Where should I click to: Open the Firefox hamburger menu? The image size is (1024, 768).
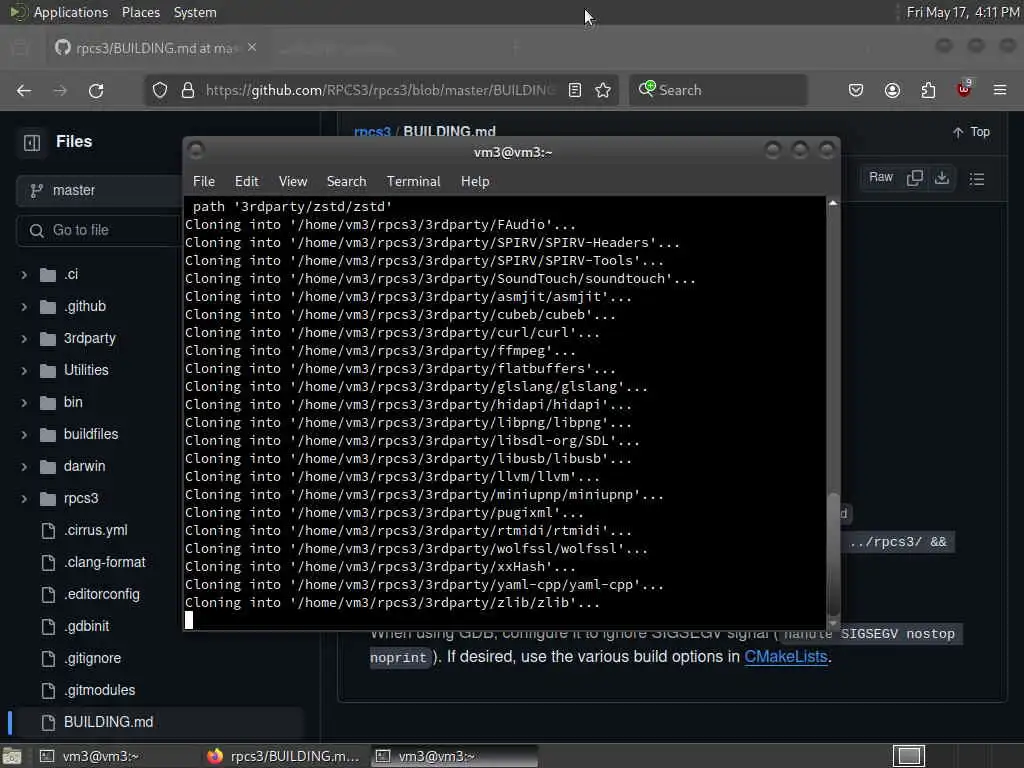tap(1000, 90)
